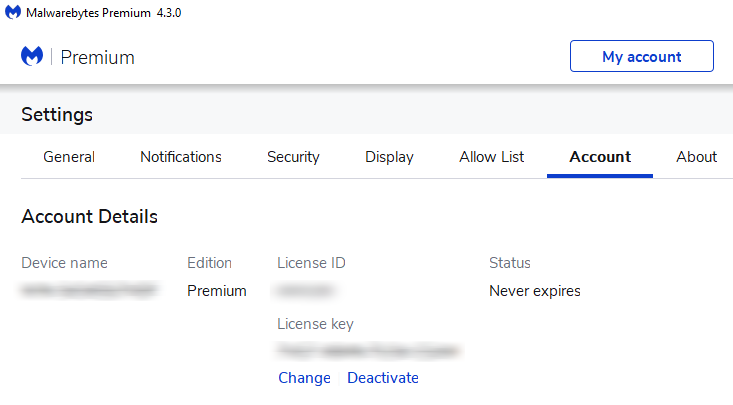Click the Malwarebytes Premium 4.3.0 window title
The width and height of the screenshot is (733, 405).
click(x=104, y=13)
